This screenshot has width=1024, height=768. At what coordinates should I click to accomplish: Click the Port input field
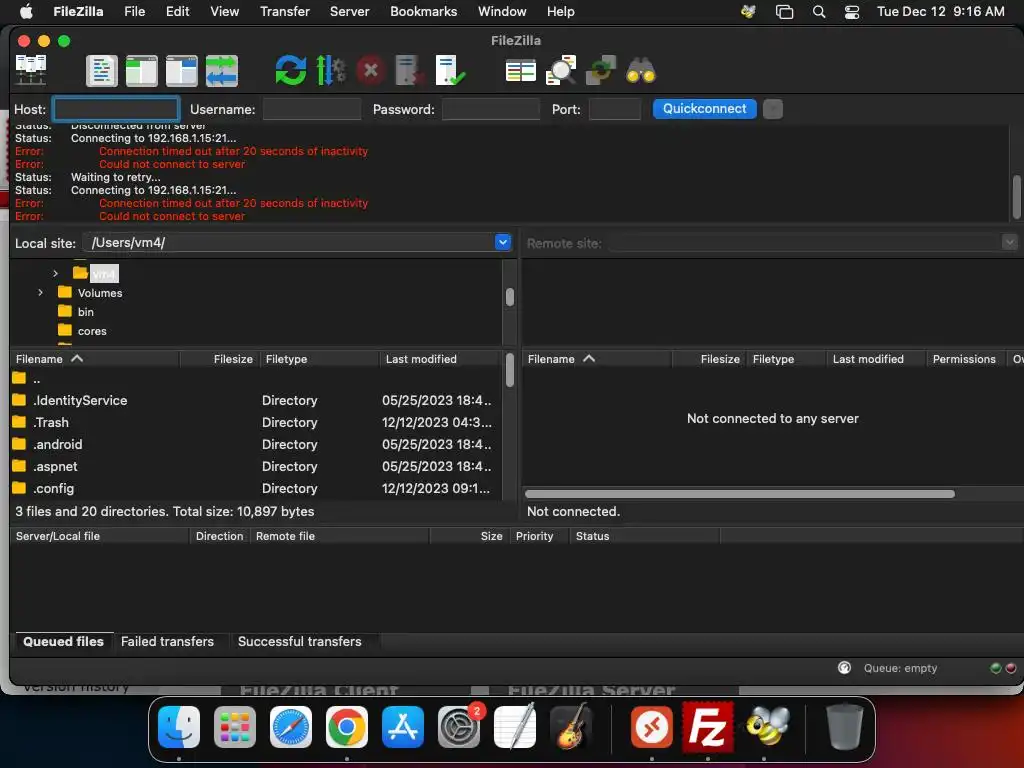615,109
